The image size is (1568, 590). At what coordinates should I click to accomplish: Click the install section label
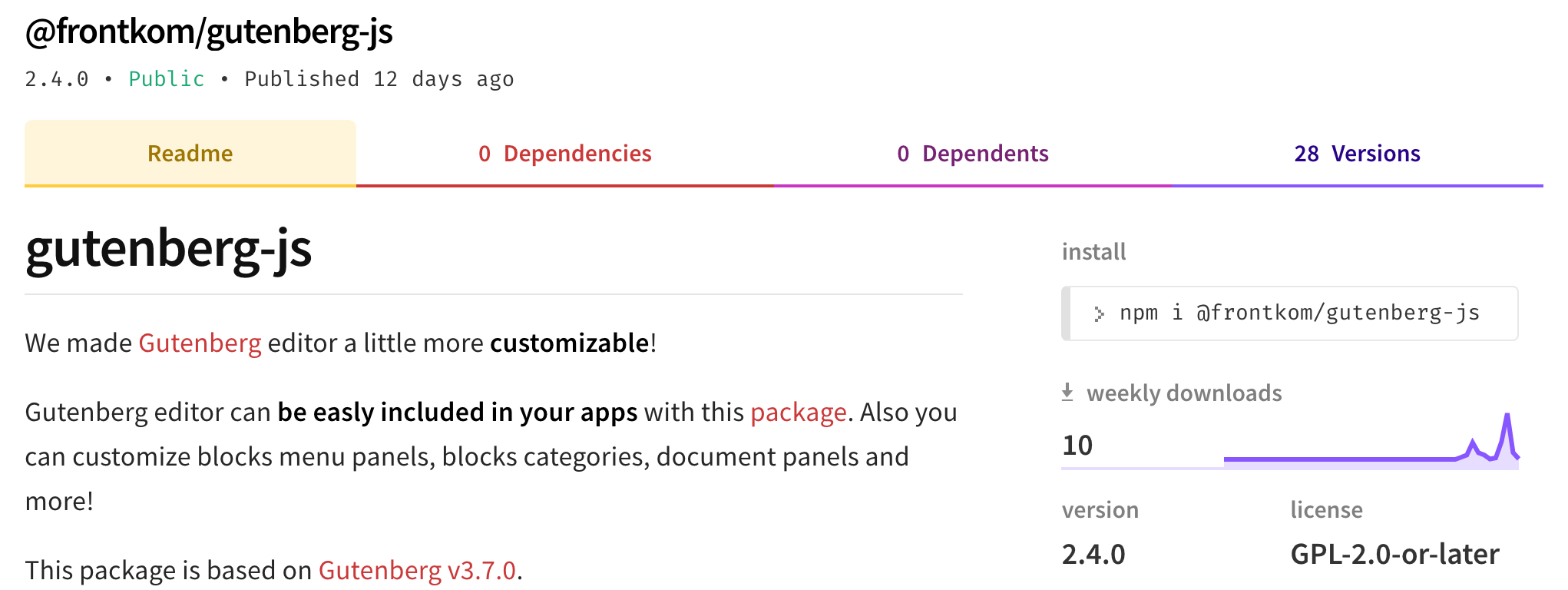coord(1093,251)
